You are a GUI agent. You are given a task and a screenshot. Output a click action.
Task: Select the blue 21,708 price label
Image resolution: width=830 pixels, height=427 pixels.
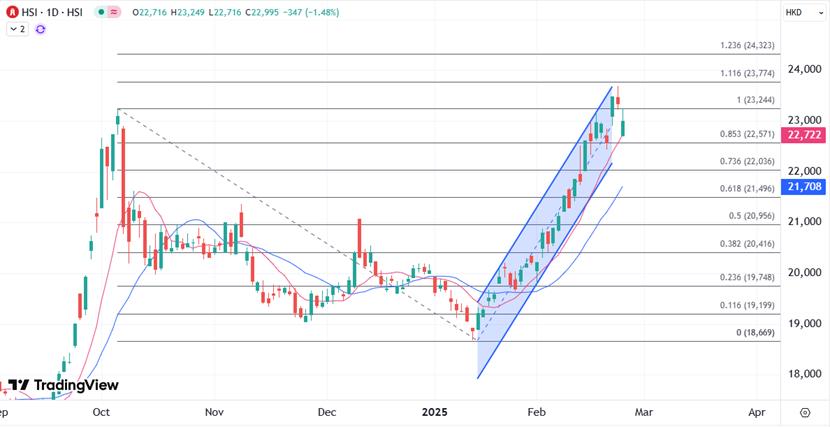(805, 187)
